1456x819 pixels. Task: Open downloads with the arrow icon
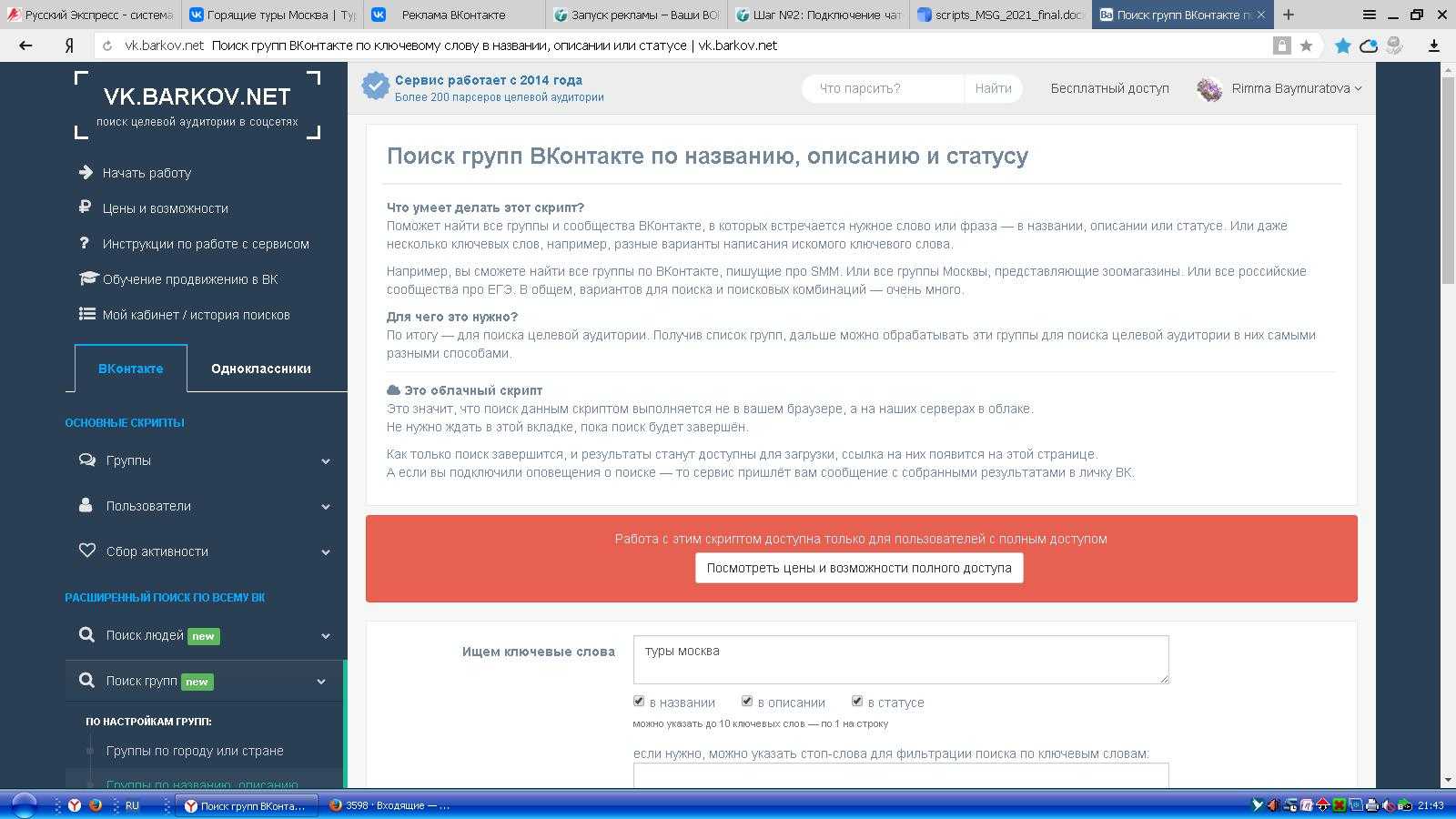(x=1434, y=45)
